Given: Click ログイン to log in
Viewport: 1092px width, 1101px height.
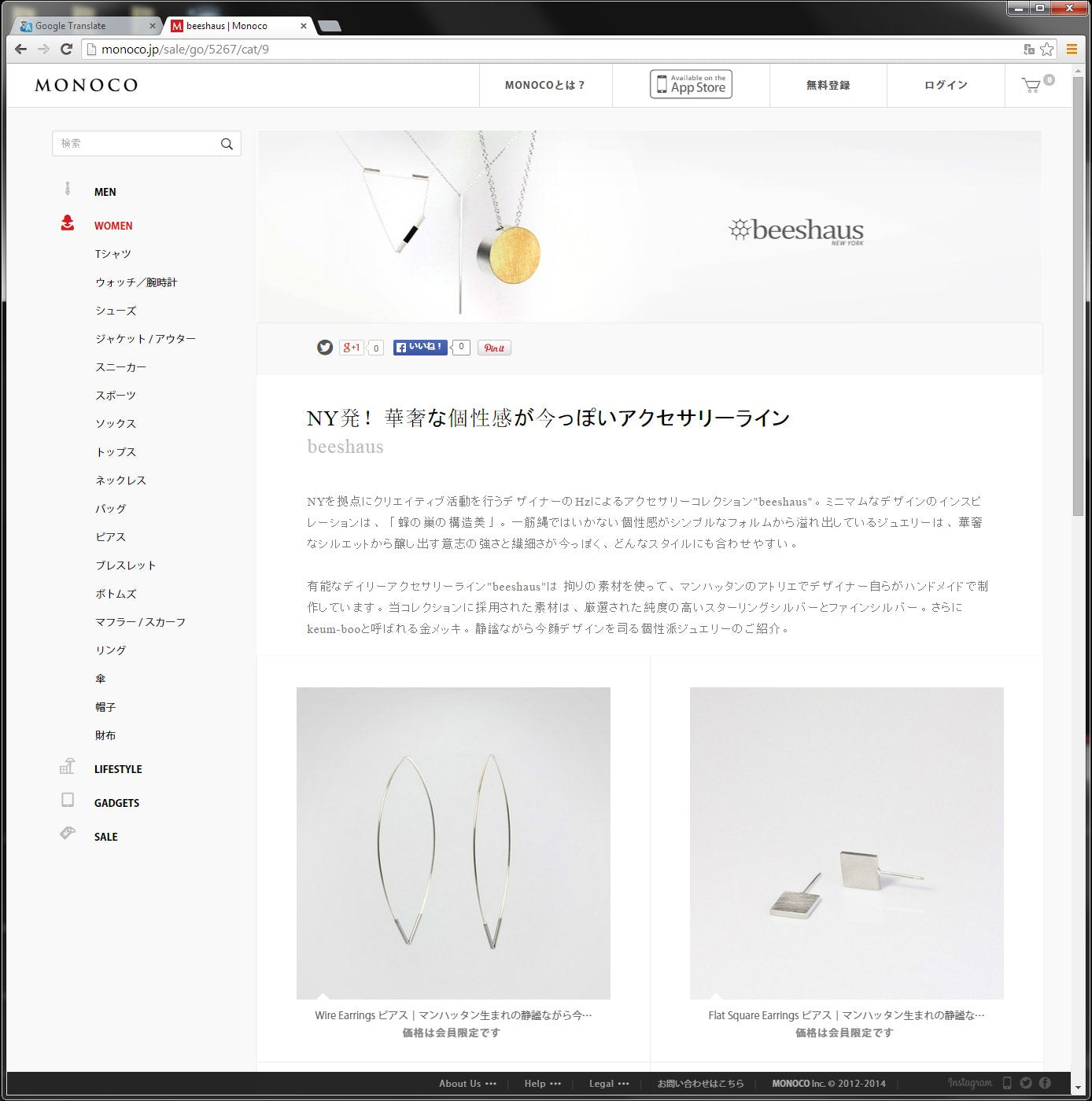Looking at the screenshot, I should (946, 85).
